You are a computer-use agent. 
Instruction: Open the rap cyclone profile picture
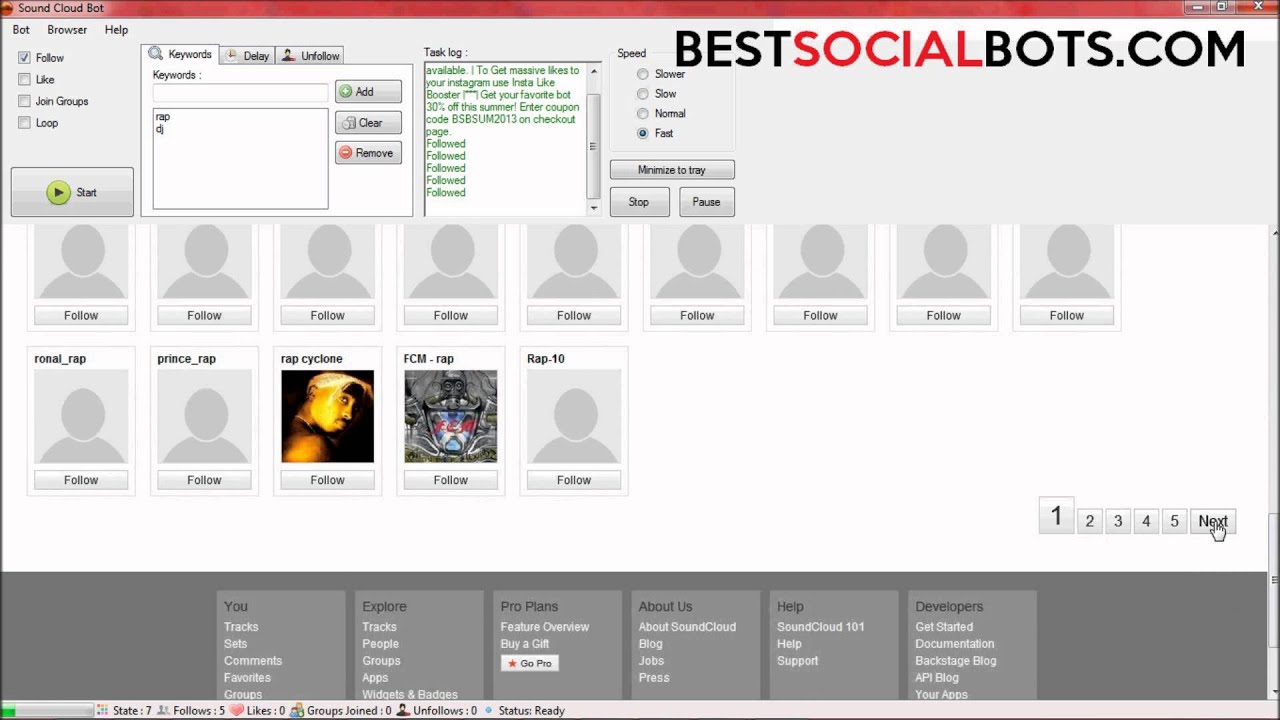[327, 416]
